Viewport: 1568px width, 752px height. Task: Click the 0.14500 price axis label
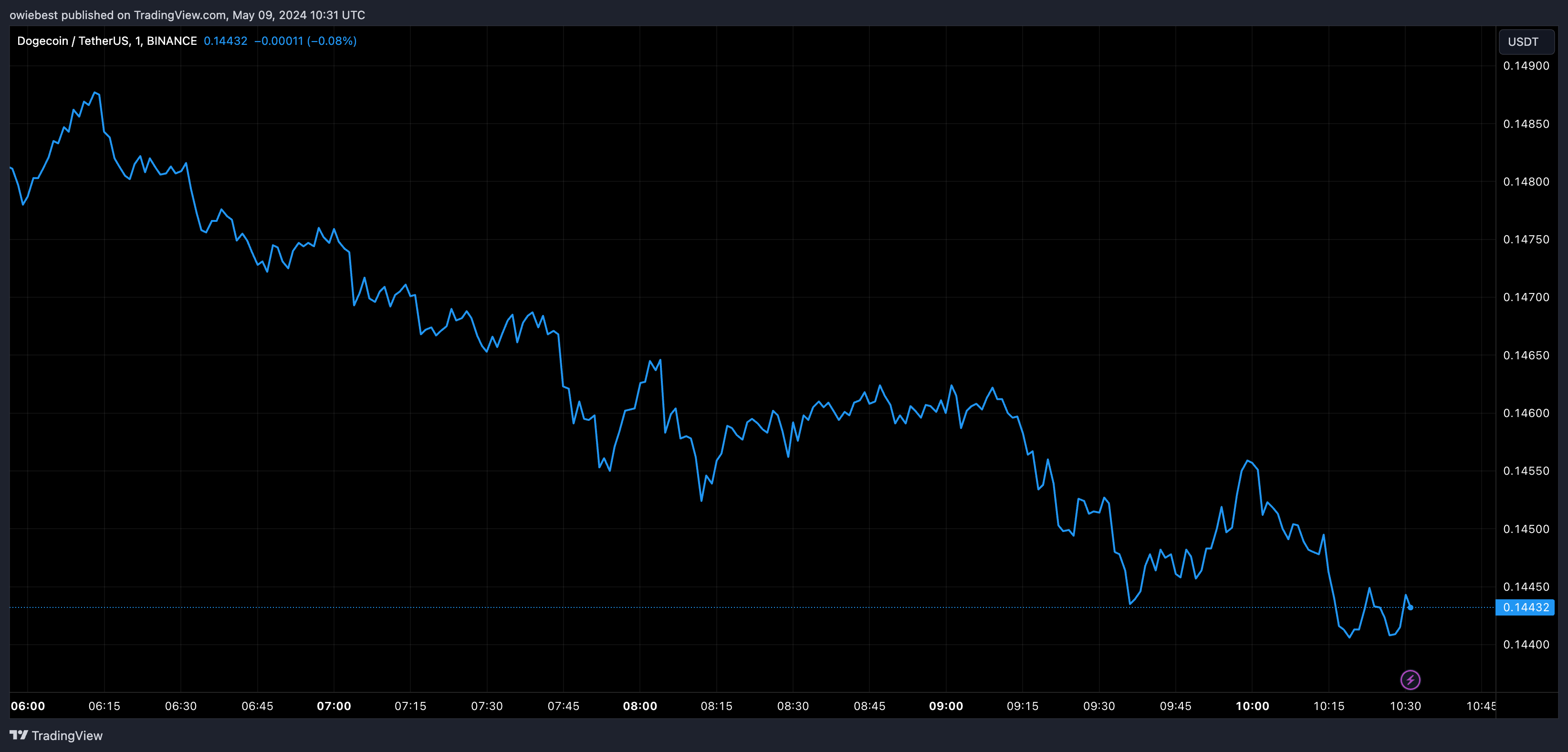coord(1526,529)
